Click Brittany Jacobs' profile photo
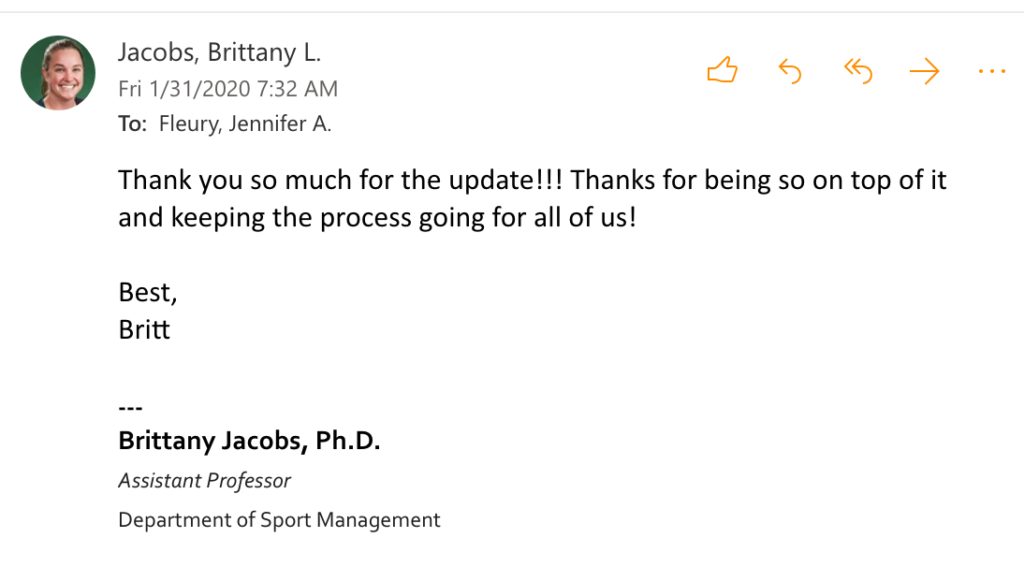1024x567 pixels. [58, 72]
